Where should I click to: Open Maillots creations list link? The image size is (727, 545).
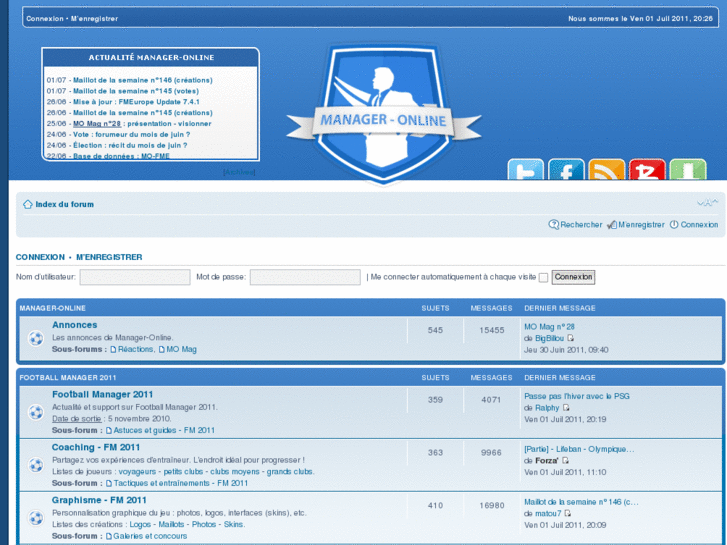(x=172, y=525)
